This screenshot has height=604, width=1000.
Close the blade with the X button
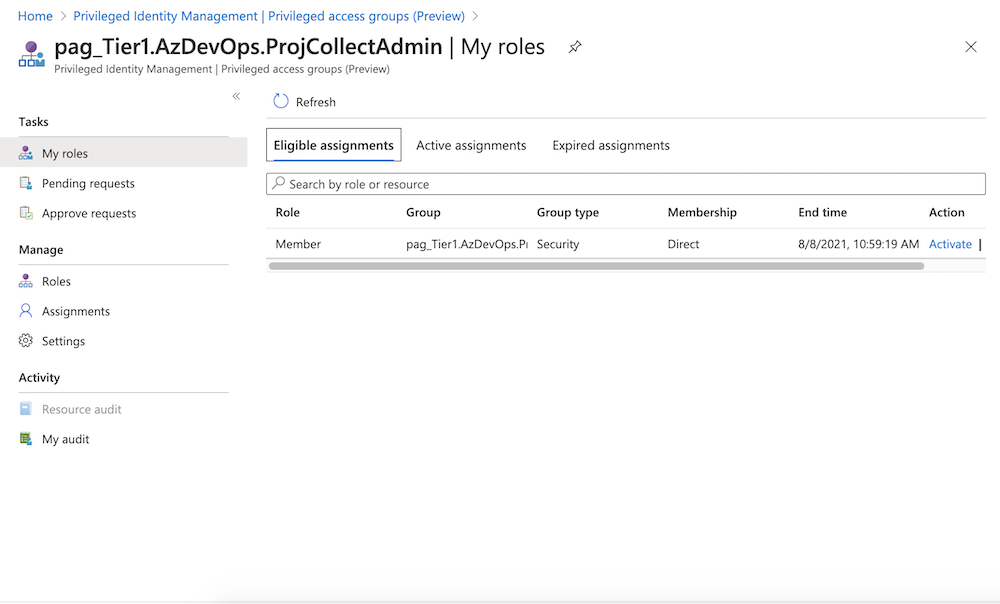pyautogui.click(x=970, y=47)
